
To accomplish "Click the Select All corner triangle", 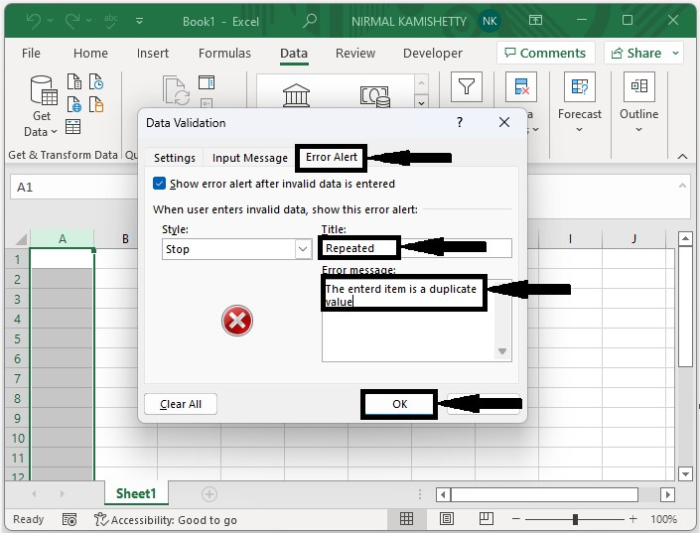I will (x=20, y=240).
